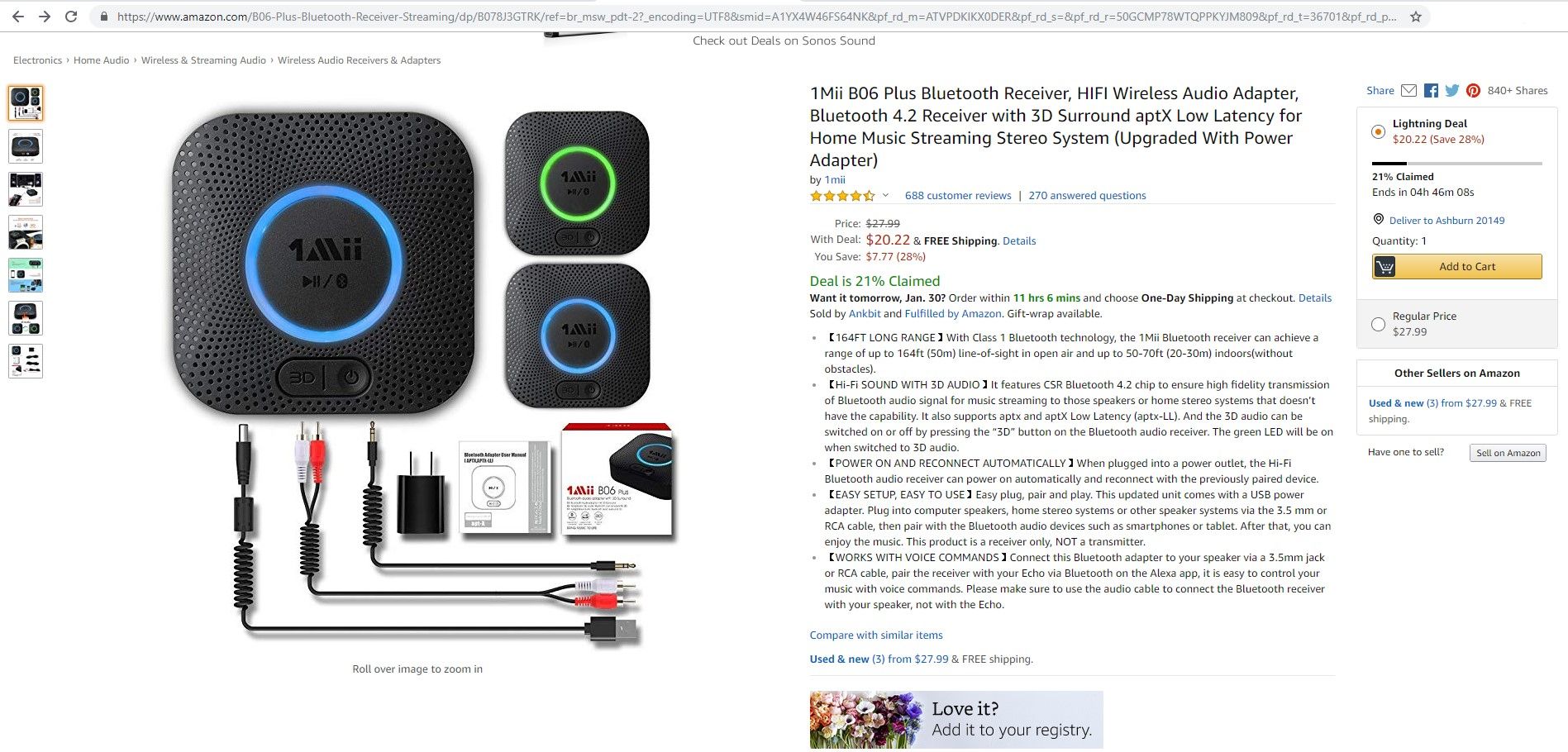The height and width of the screenshot is (752, 1568).
Task: Open 688 customer reviews link
Action: pos(958,196)
